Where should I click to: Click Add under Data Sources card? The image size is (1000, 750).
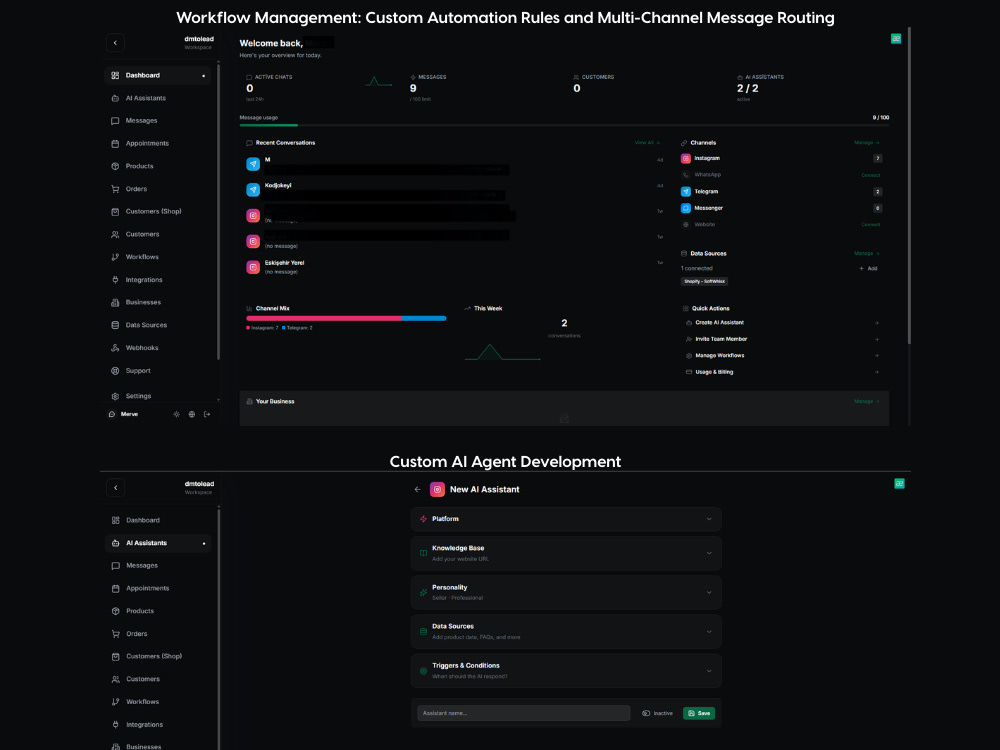pos(868,268)
